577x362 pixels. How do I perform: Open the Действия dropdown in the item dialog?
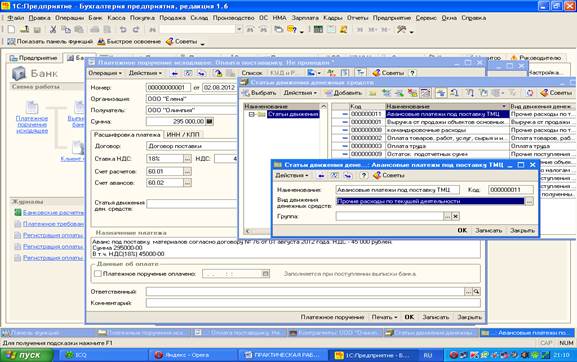click(x=292, y=175)
